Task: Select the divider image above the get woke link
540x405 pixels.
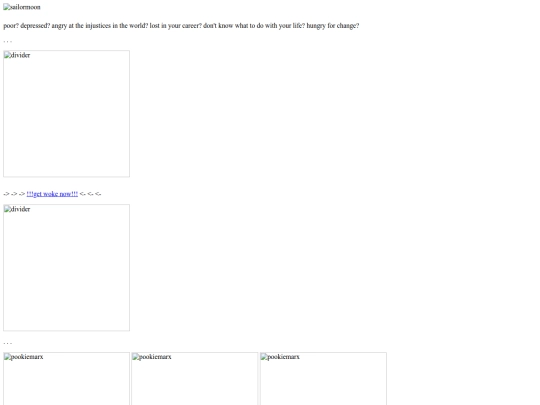Action: tap(66, 114)
